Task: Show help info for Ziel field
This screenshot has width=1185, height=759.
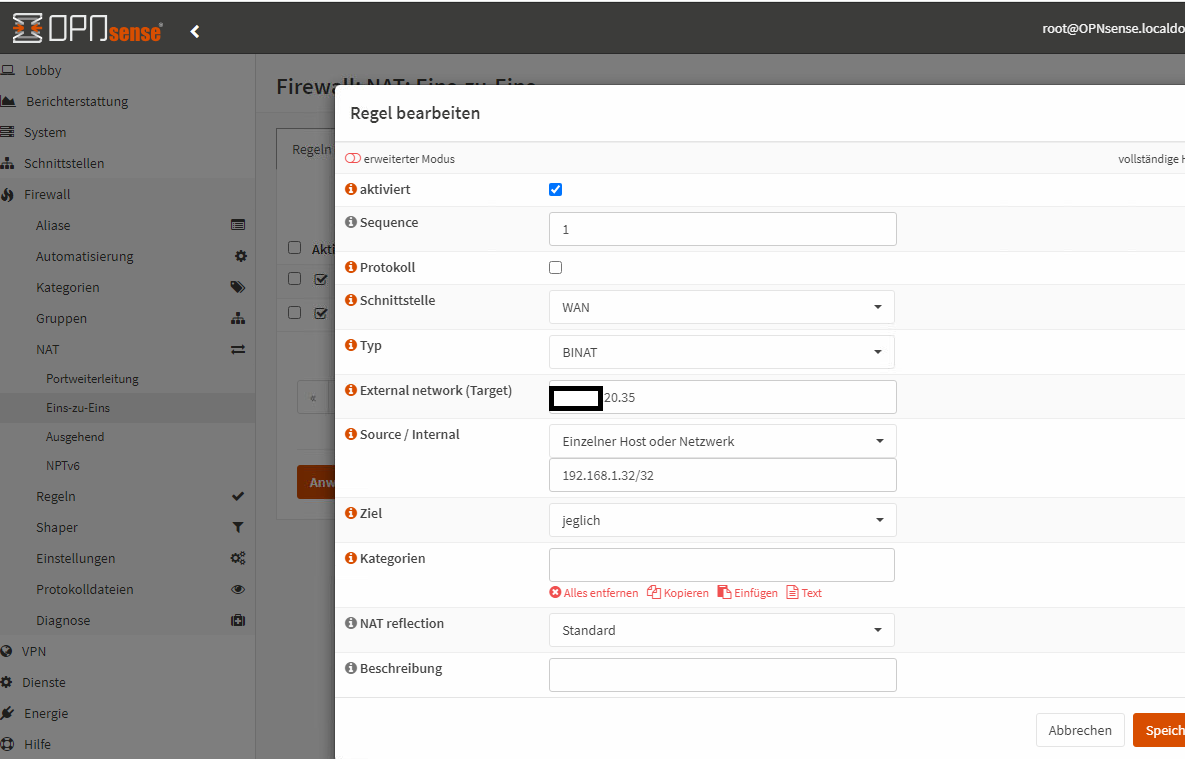Action: (351, 513)
